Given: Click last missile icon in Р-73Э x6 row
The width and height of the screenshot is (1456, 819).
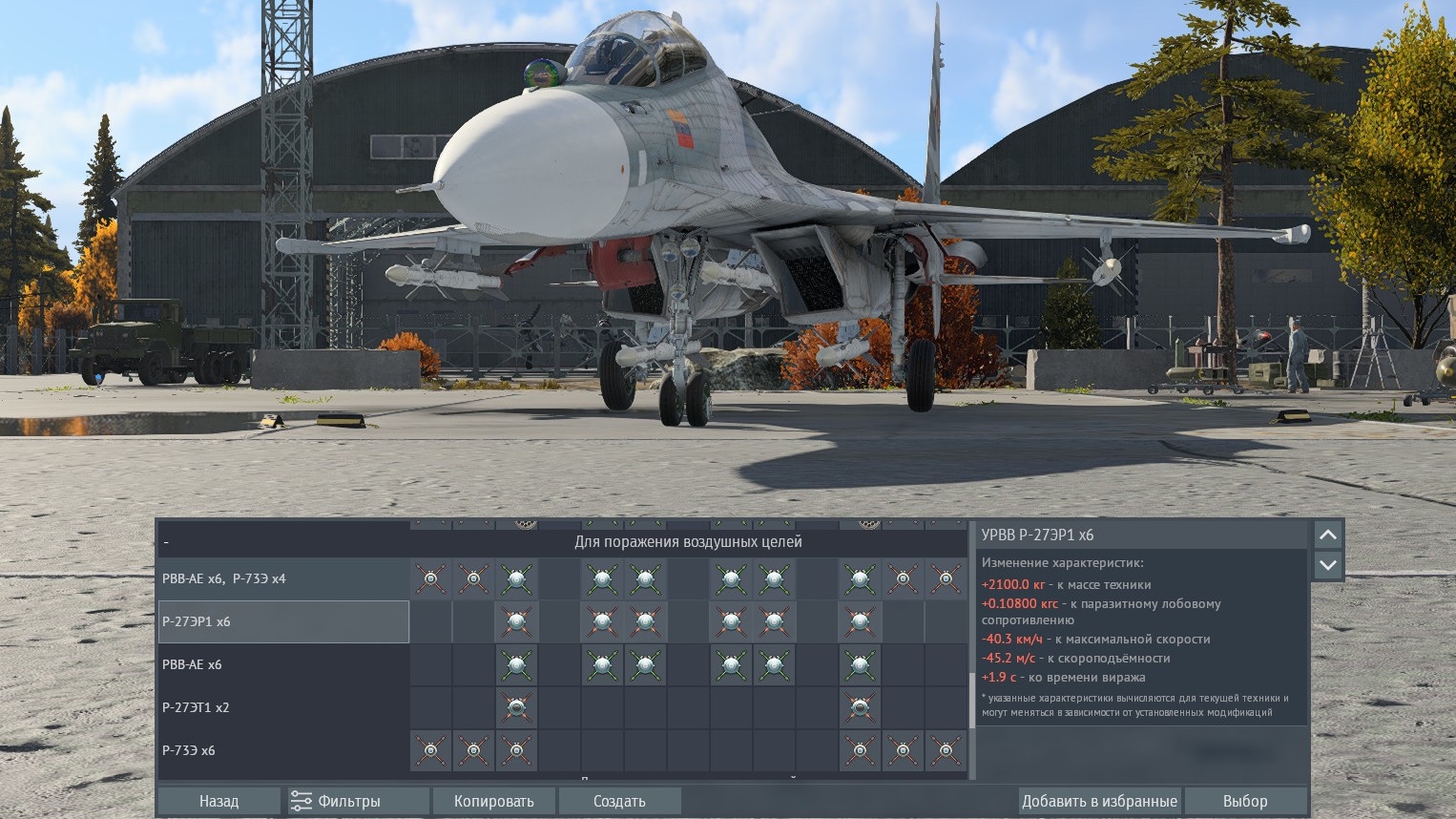Looking at the screenshot, I should click(946, 750).
